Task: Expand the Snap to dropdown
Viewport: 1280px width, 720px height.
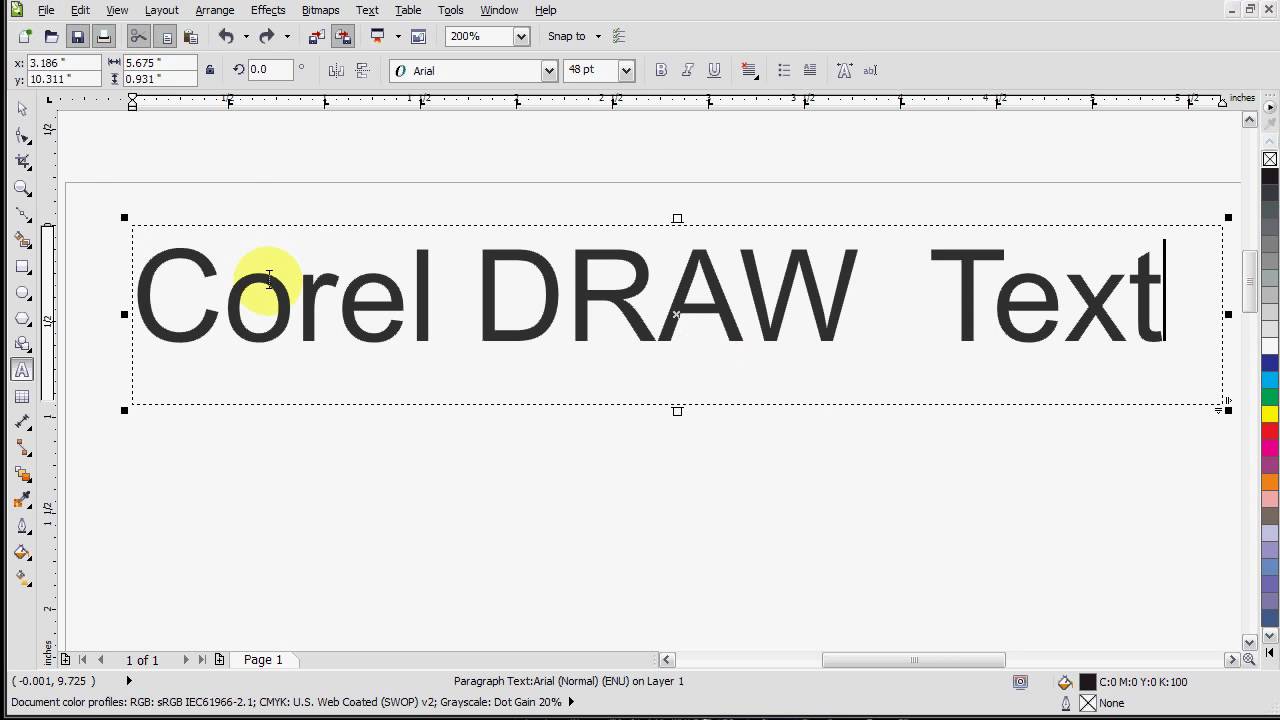Action: pos(598,37)
